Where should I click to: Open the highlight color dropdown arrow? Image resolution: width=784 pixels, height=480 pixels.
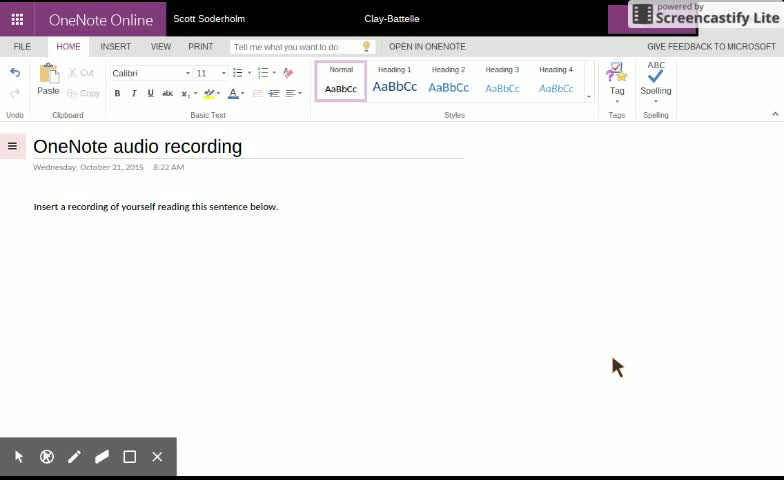[218, 94]
